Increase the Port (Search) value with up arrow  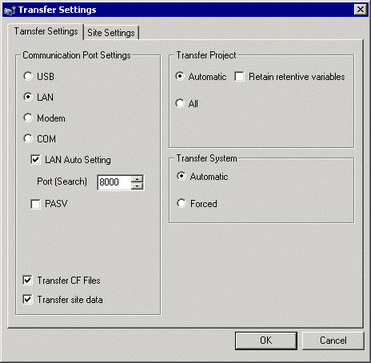click(137, 178)
